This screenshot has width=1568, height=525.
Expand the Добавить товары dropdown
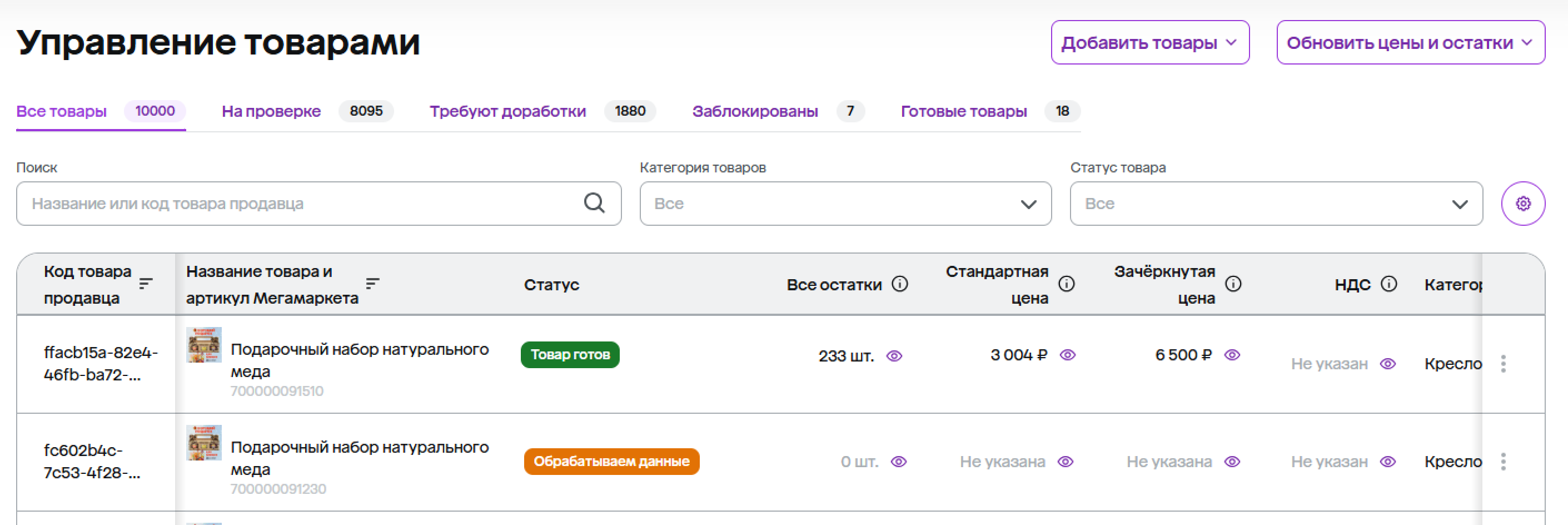(1150, 43)
